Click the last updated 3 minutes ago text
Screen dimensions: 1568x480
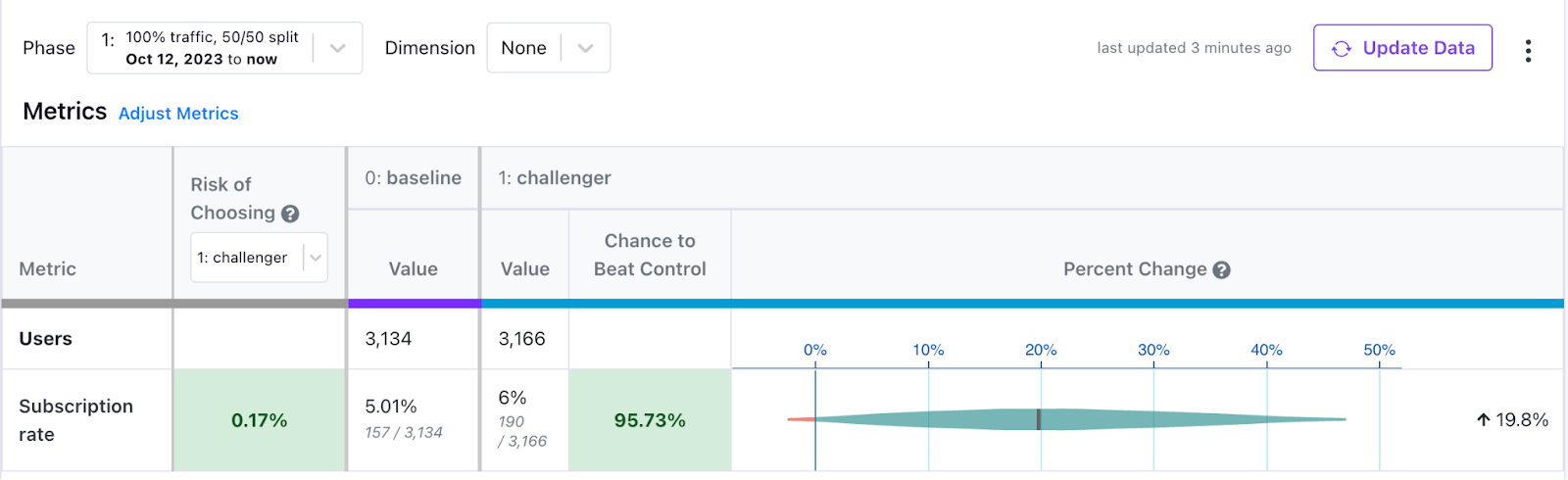(x=1194, y=48)
